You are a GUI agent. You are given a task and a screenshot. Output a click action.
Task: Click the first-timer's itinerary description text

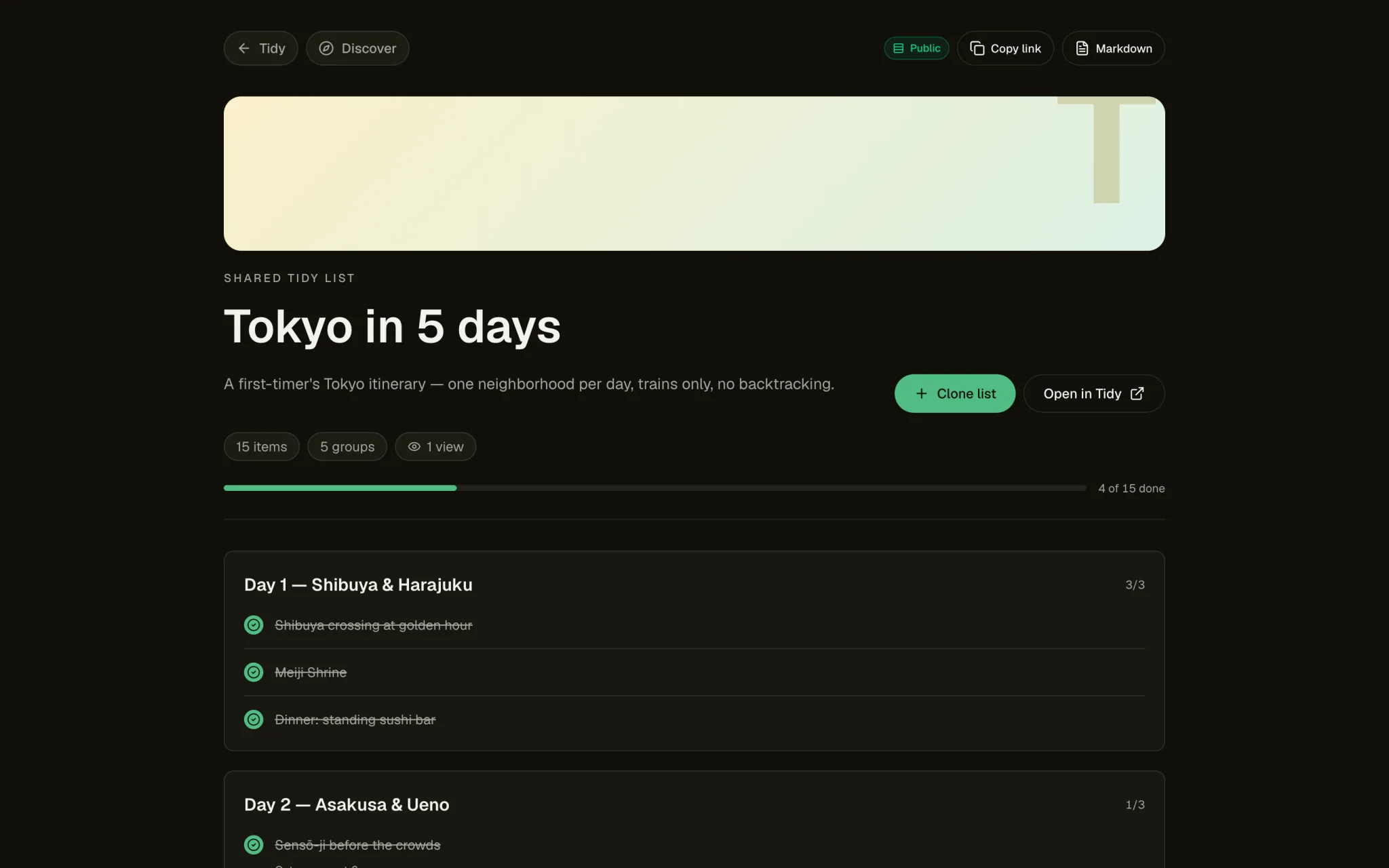coord(529,384)
